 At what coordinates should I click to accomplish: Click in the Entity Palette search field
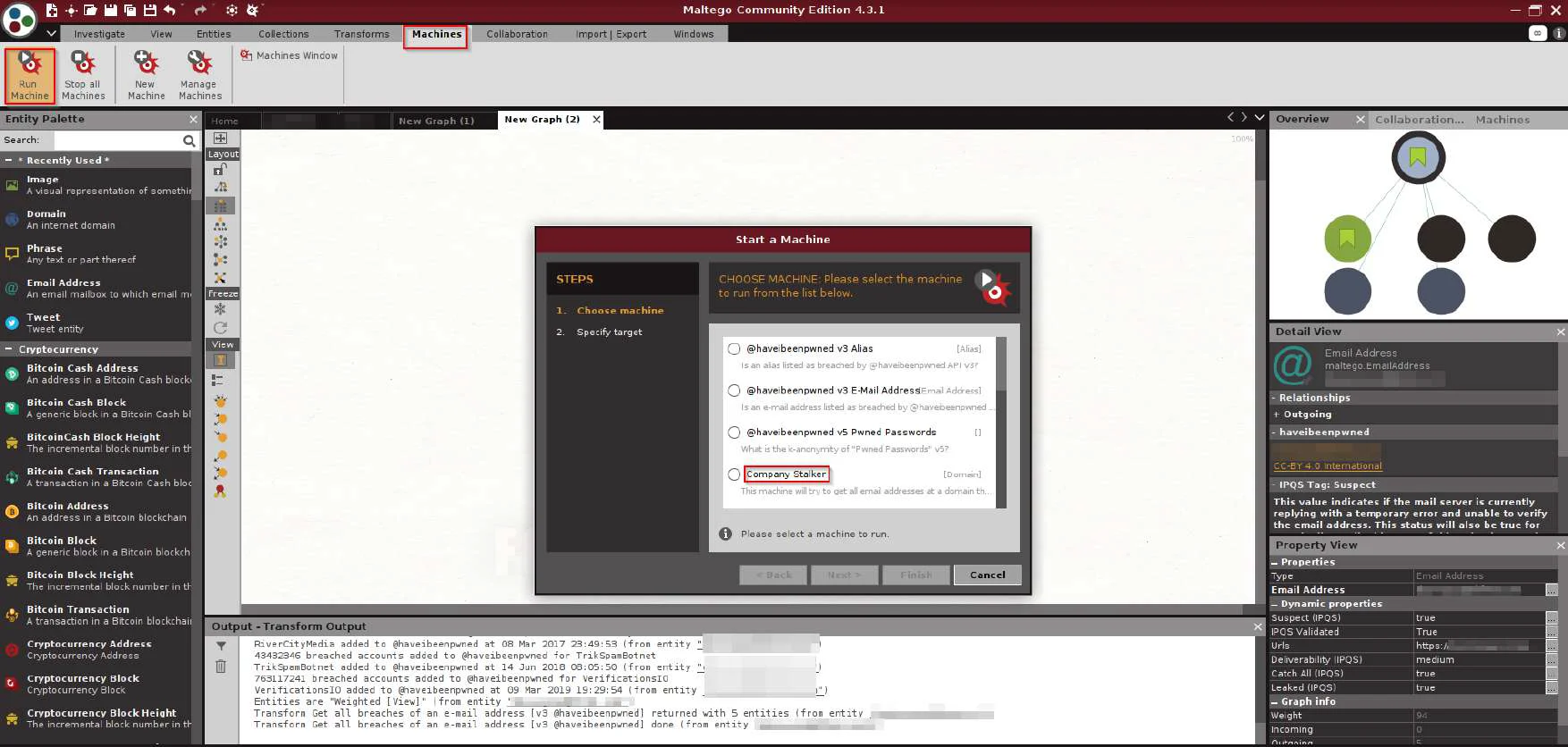pyautogui.click(x=117, y=140)
